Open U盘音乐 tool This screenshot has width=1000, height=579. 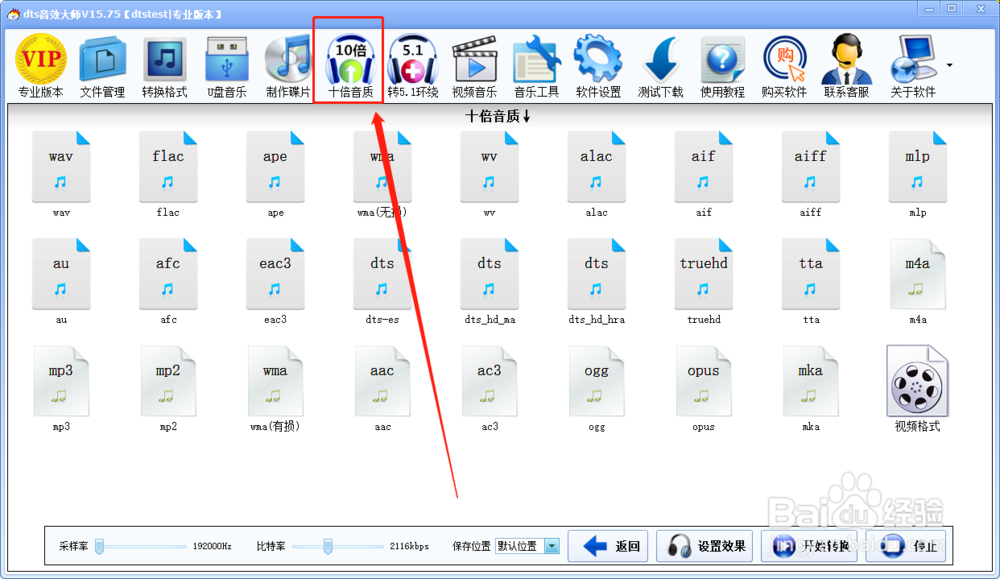226,66
